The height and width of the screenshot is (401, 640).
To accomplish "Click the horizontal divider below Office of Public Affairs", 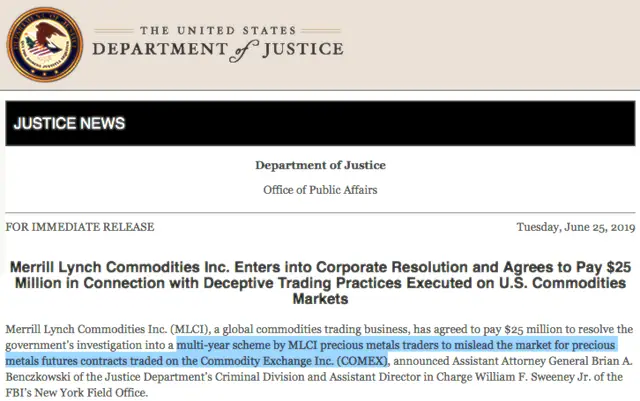I will [x=320, y=213].
